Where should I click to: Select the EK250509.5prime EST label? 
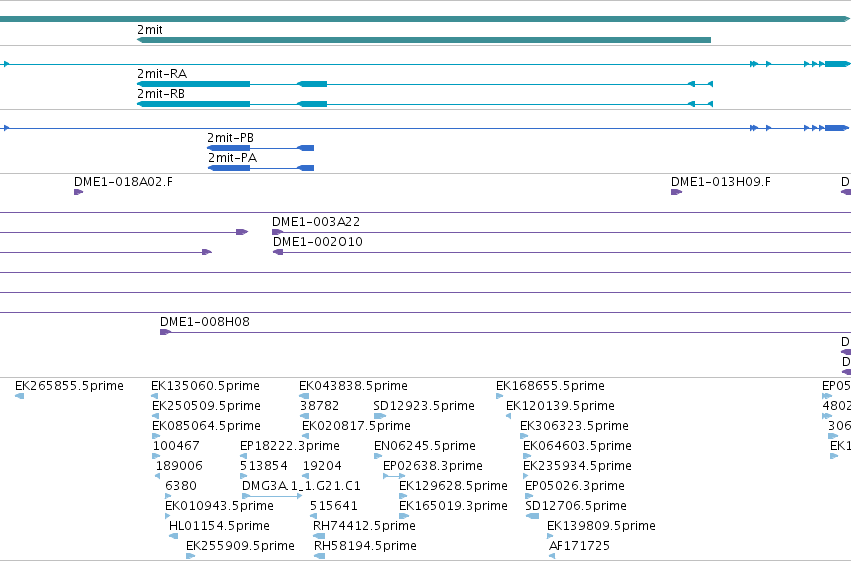[x=206, y=406]
